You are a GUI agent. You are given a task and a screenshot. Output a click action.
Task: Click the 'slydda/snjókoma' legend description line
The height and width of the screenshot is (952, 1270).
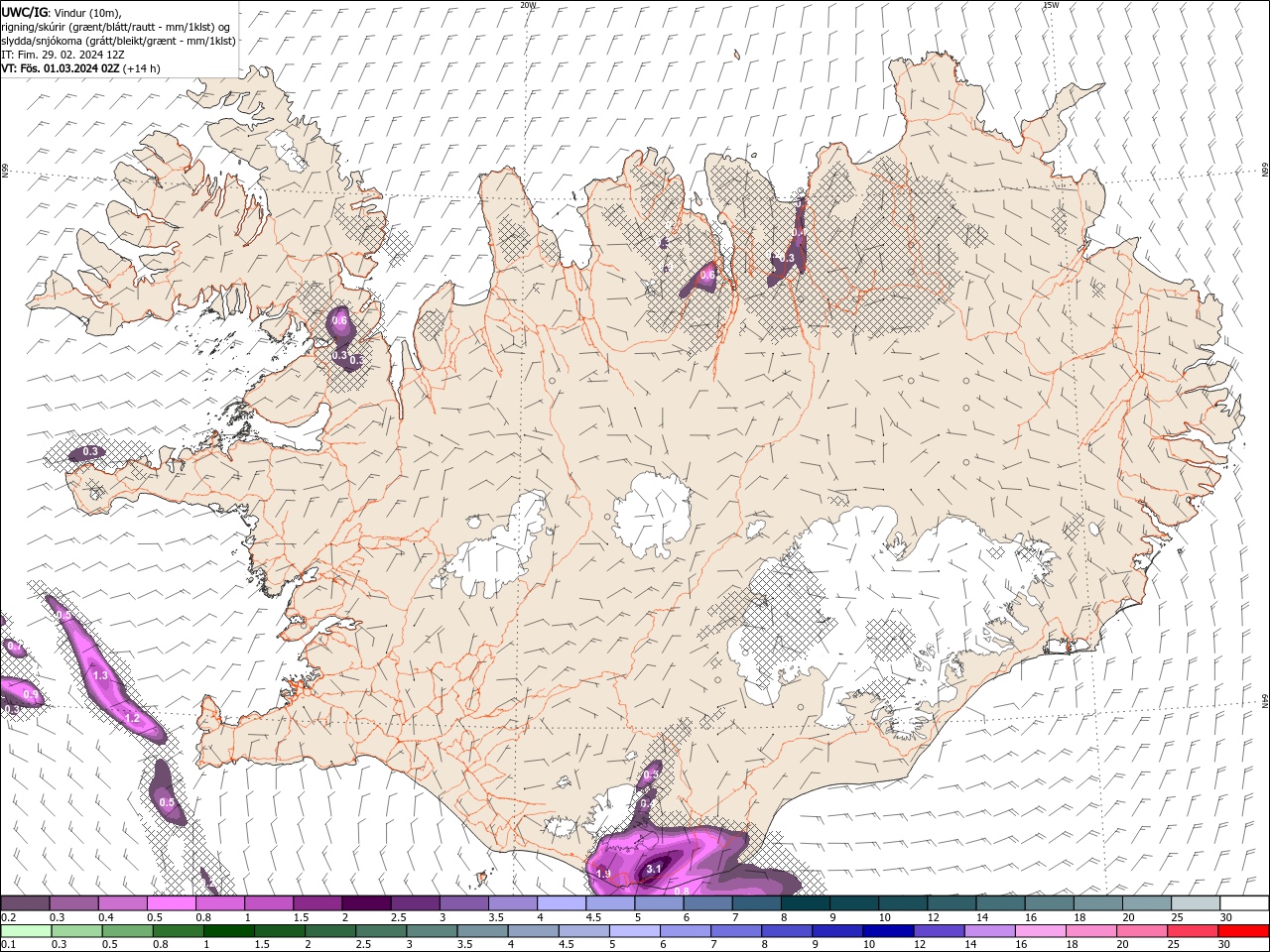(x=118, y=41)
